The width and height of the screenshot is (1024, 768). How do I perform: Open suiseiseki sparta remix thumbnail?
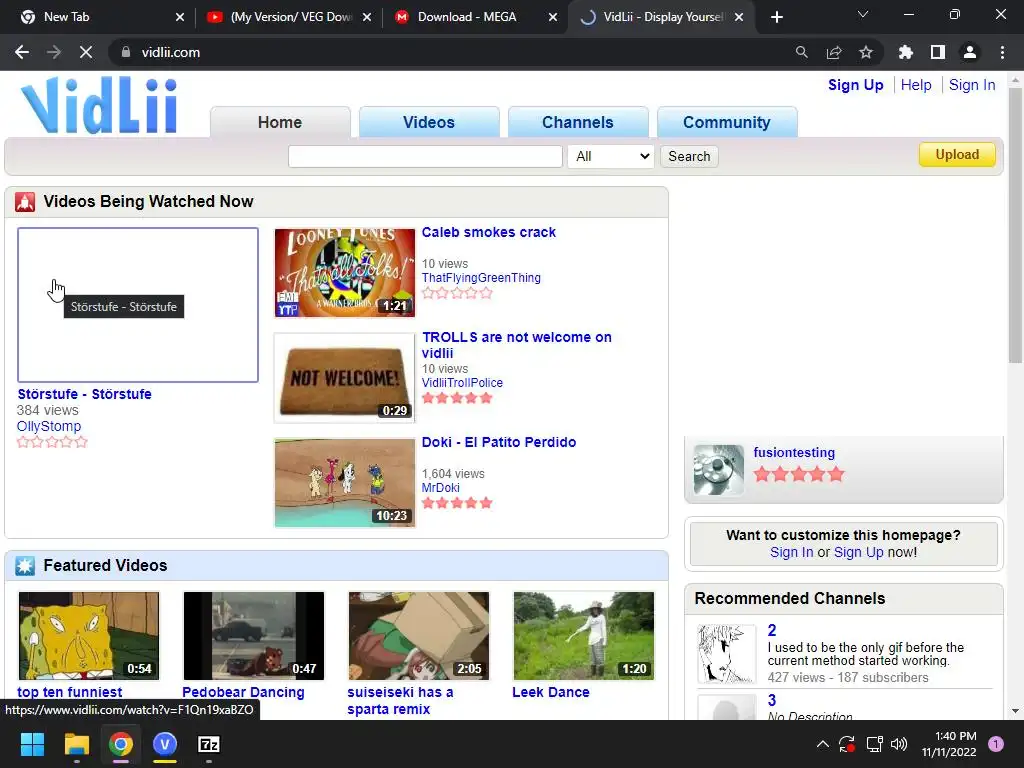419,636
